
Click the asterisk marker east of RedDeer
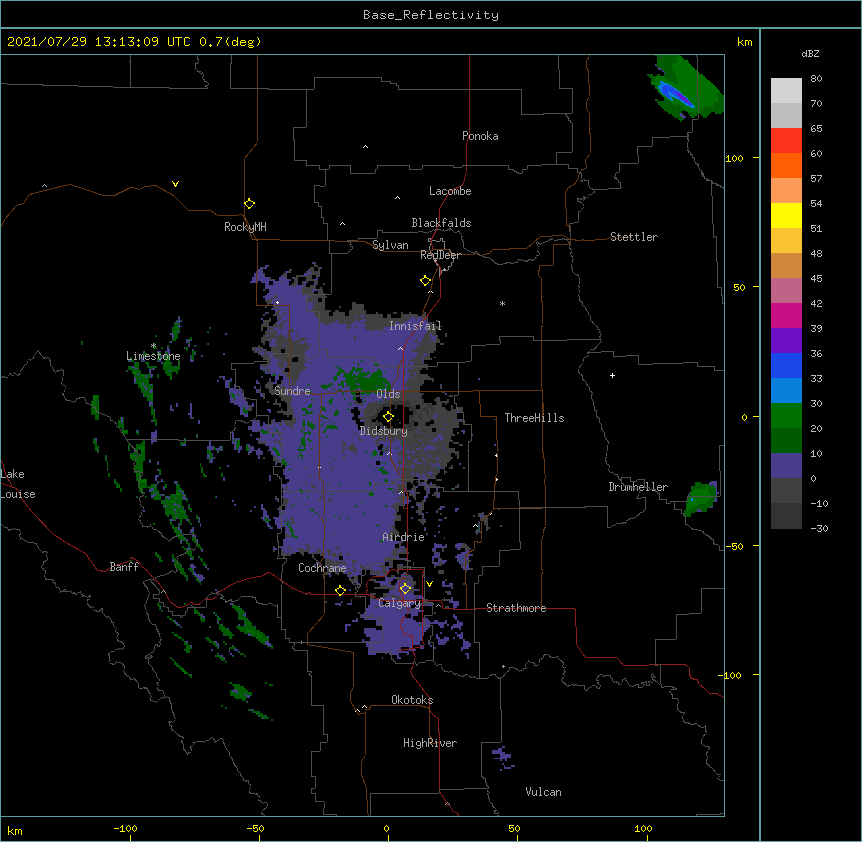click(502, 303)
